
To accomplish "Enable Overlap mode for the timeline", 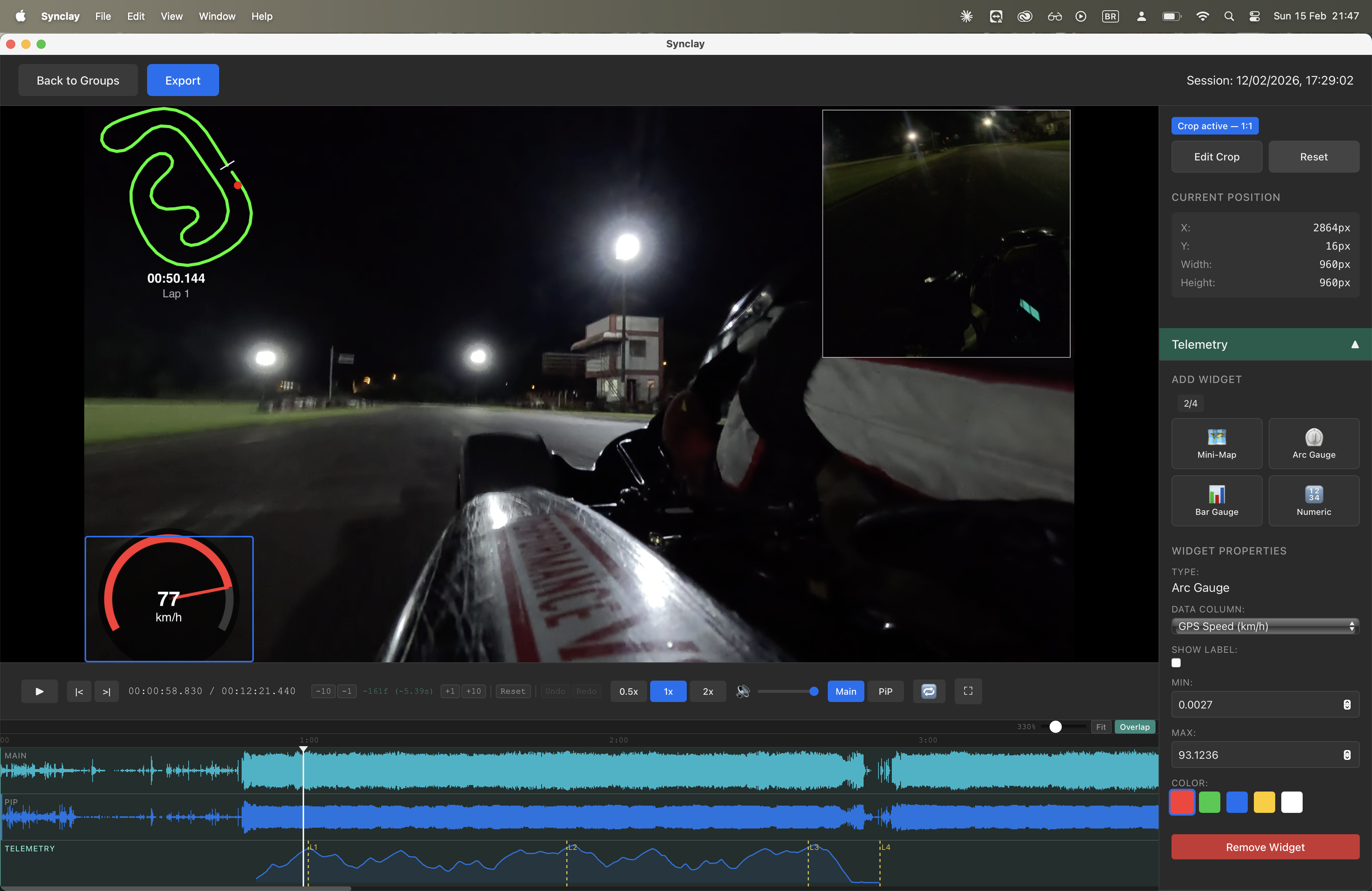I will [x=1135, y=727].
